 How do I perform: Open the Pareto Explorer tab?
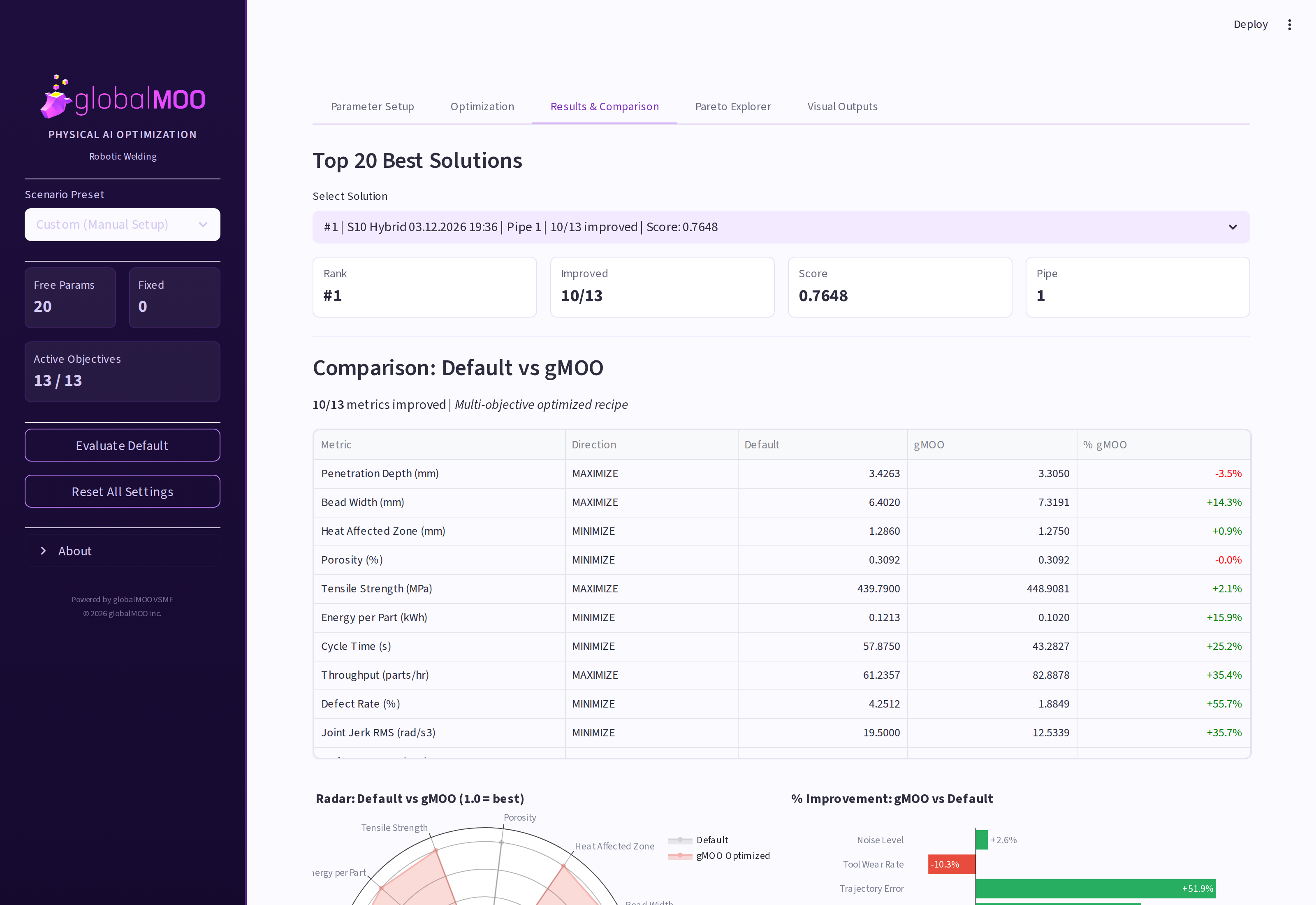(x=733, y=107)
